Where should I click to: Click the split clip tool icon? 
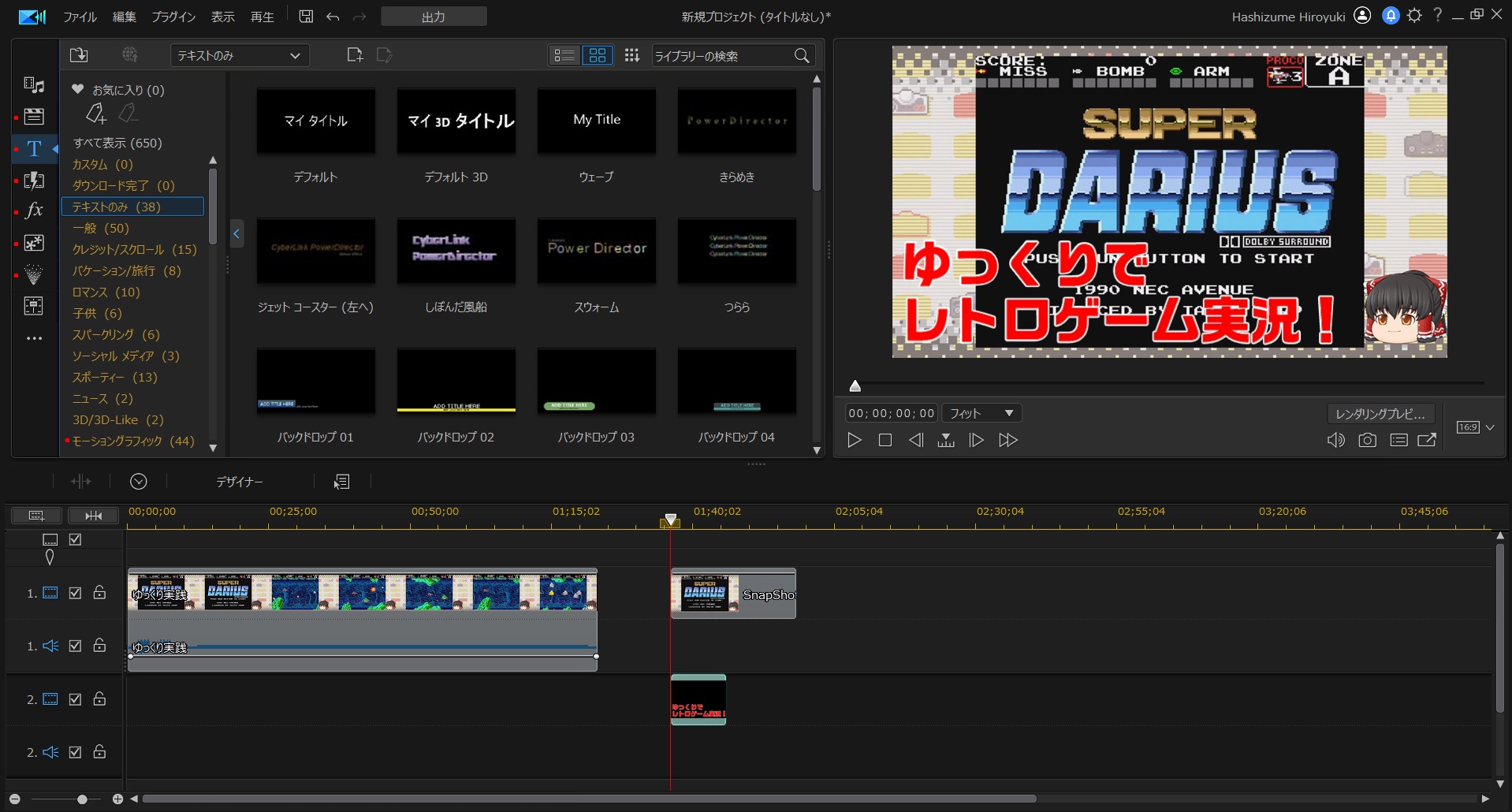pos(81,481)
